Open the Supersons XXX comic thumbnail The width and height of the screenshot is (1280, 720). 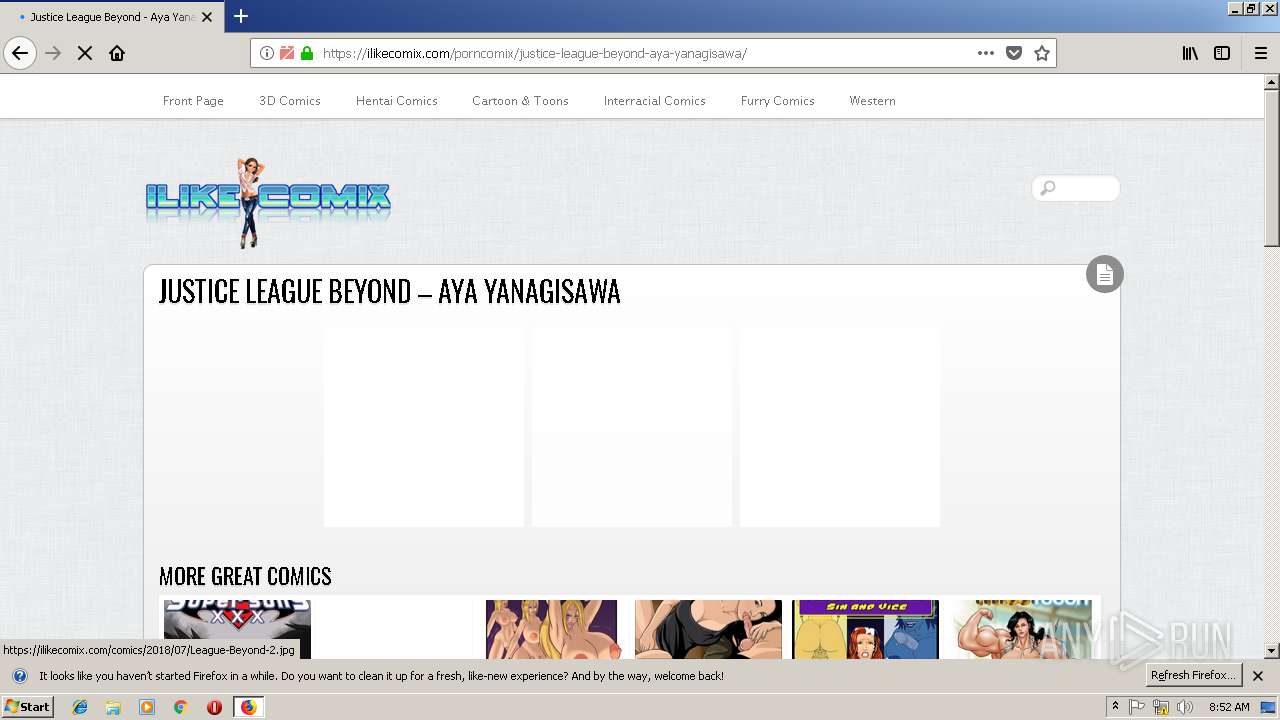(x=237, y=629)
